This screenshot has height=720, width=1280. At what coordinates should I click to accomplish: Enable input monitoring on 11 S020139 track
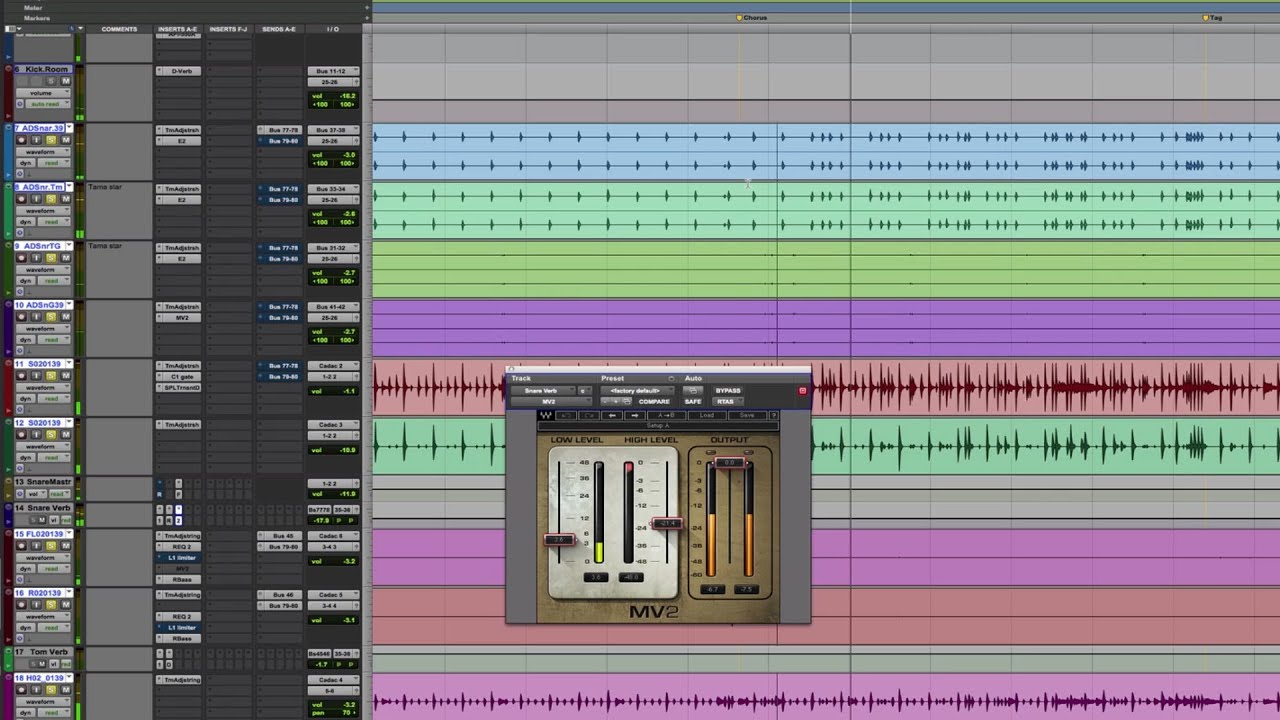coord(37,376)
